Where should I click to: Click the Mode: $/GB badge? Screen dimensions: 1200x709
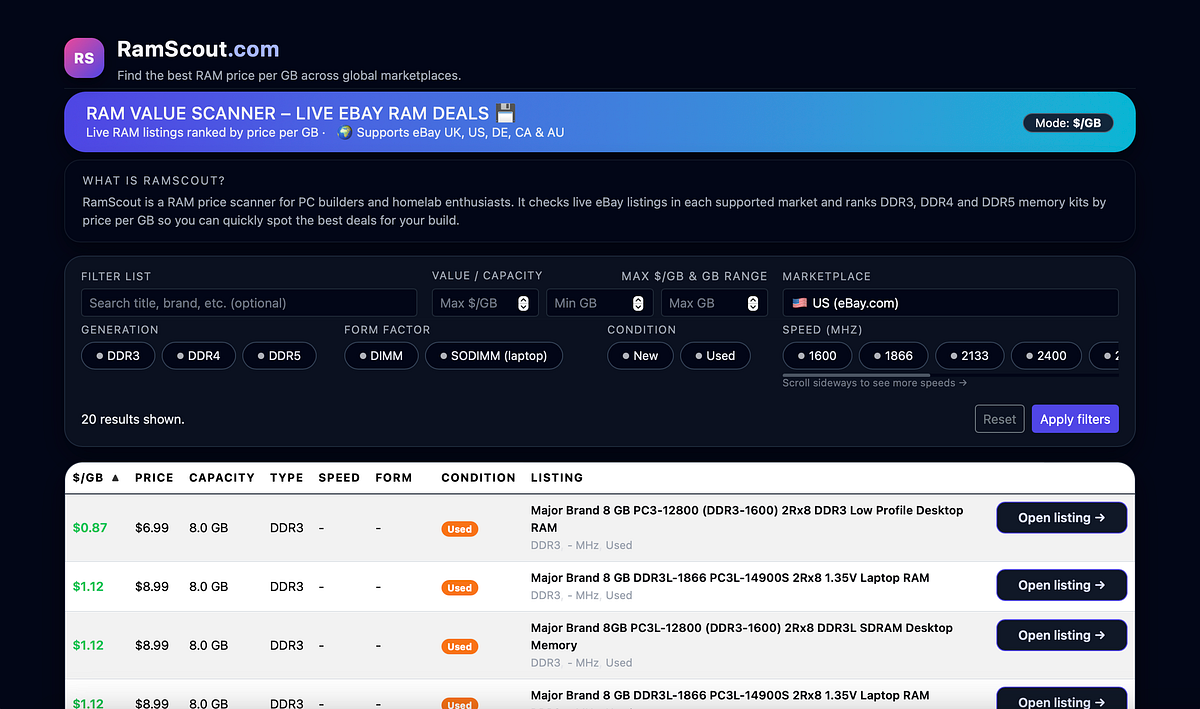[1068, 123]
